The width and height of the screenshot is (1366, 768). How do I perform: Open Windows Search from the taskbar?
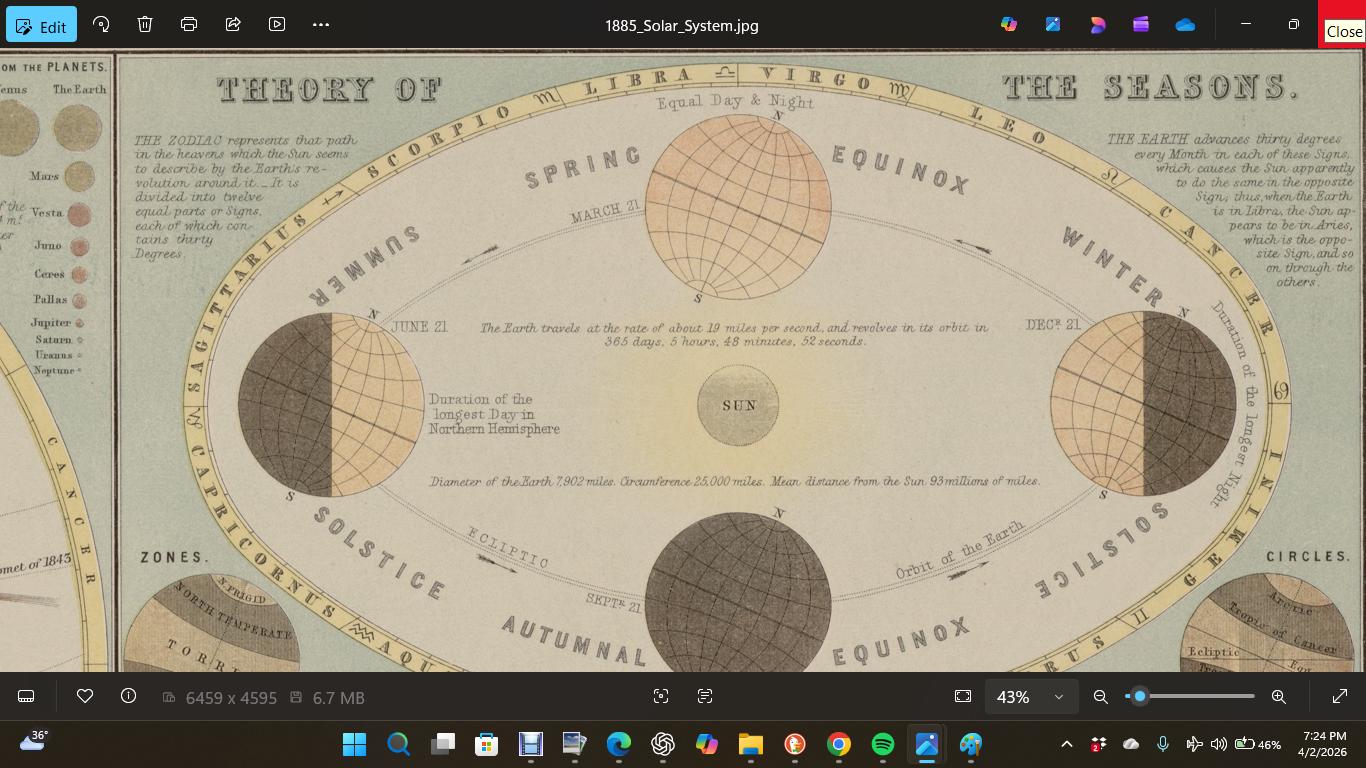(399, 744)
